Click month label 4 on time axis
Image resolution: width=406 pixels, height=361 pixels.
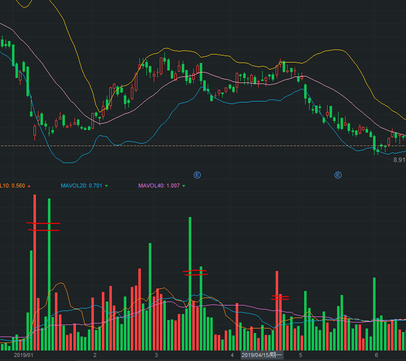(x=232, y=355)
